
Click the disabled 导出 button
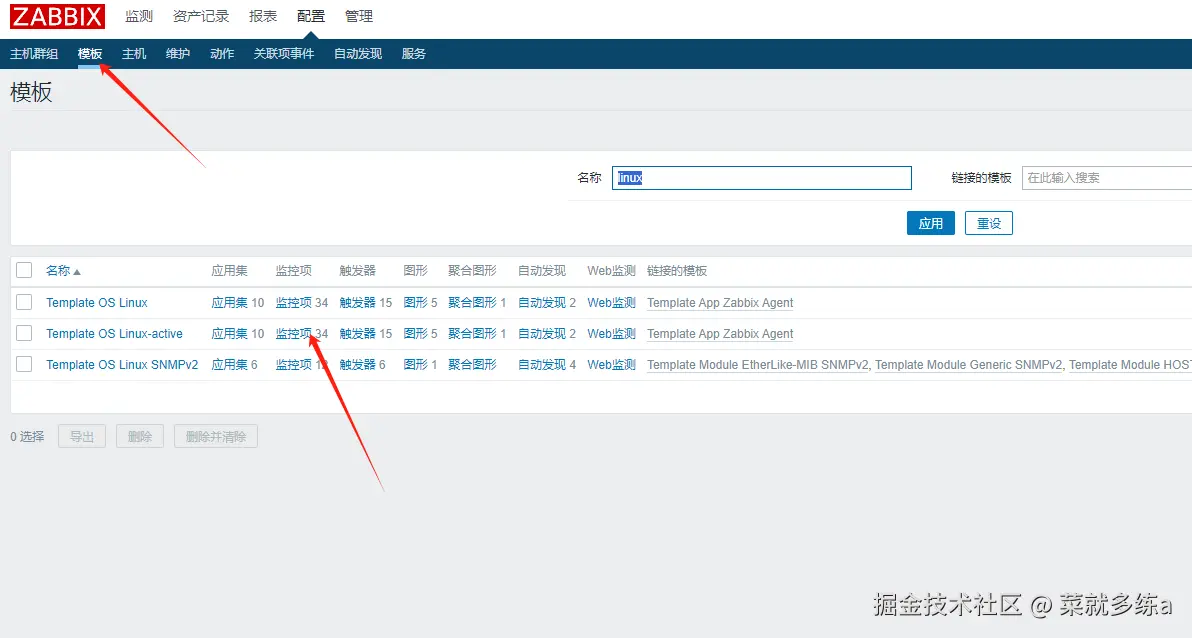tap(82, 436)
